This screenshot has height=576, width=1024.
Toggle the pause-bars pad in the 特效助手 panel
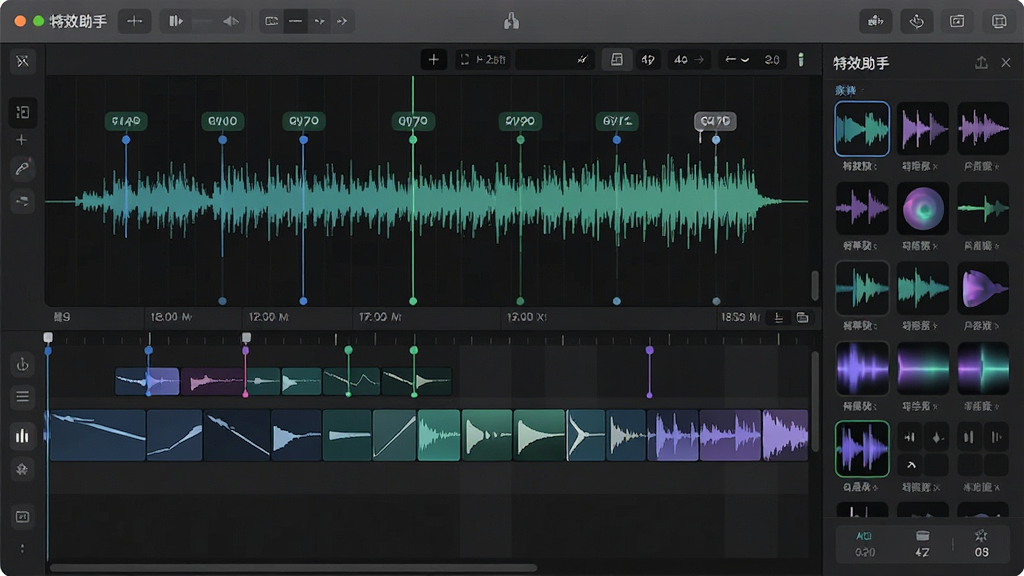969,437
